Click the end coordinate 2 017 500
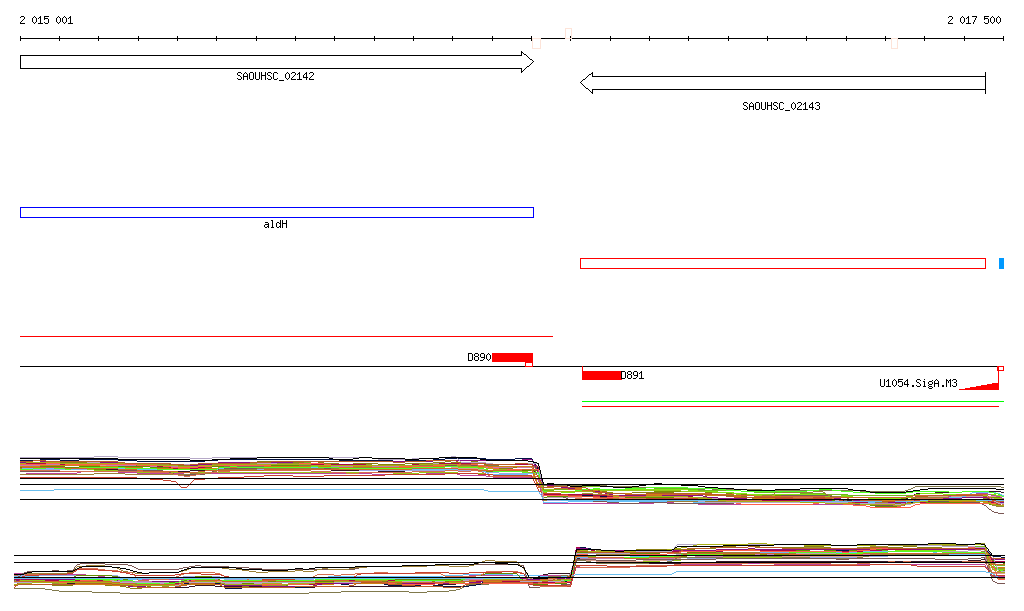 974,20
